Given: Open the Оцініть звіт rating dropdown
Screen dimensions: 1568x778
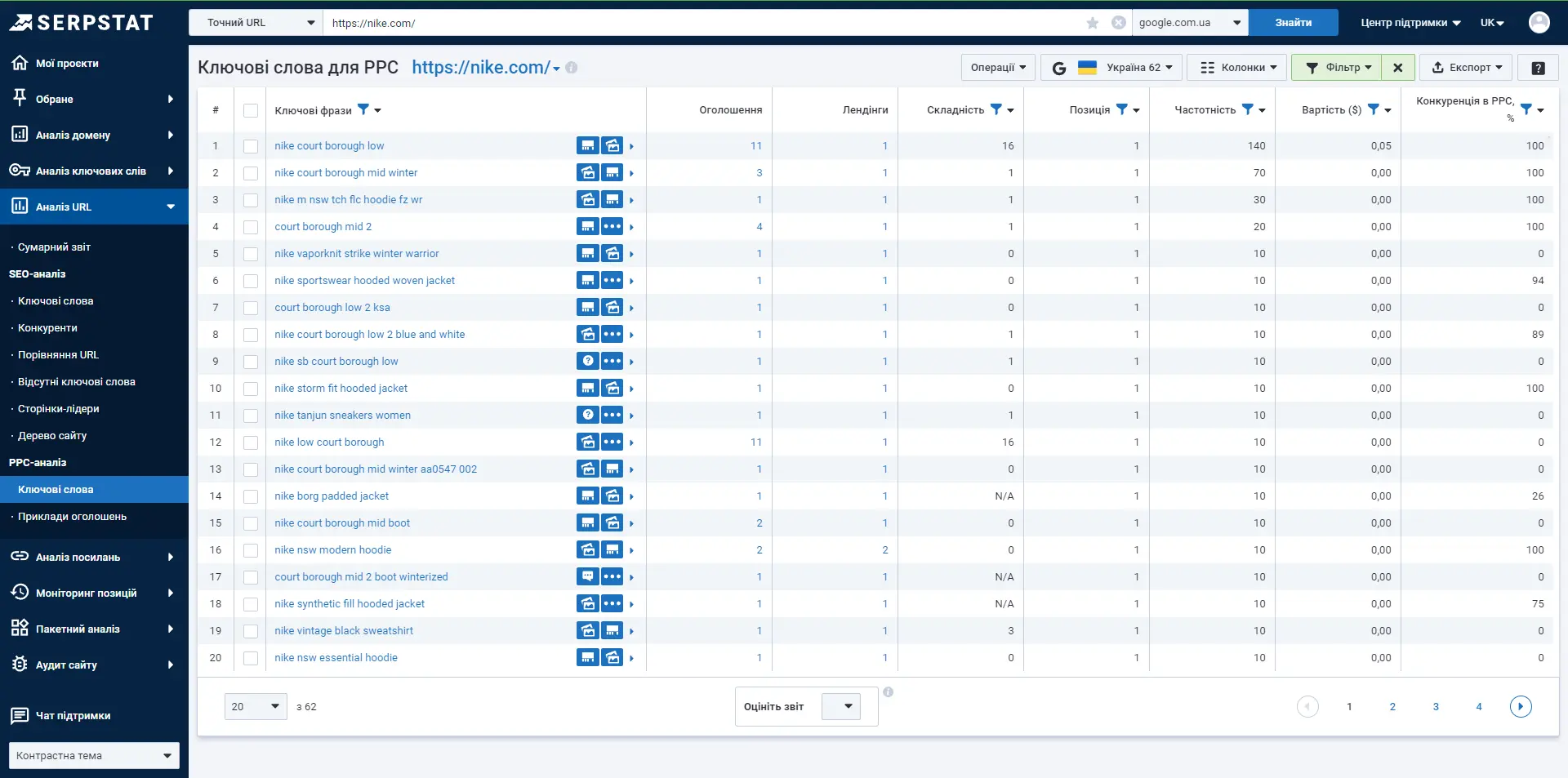Looking at the screenshot, I should click(840, 706).
